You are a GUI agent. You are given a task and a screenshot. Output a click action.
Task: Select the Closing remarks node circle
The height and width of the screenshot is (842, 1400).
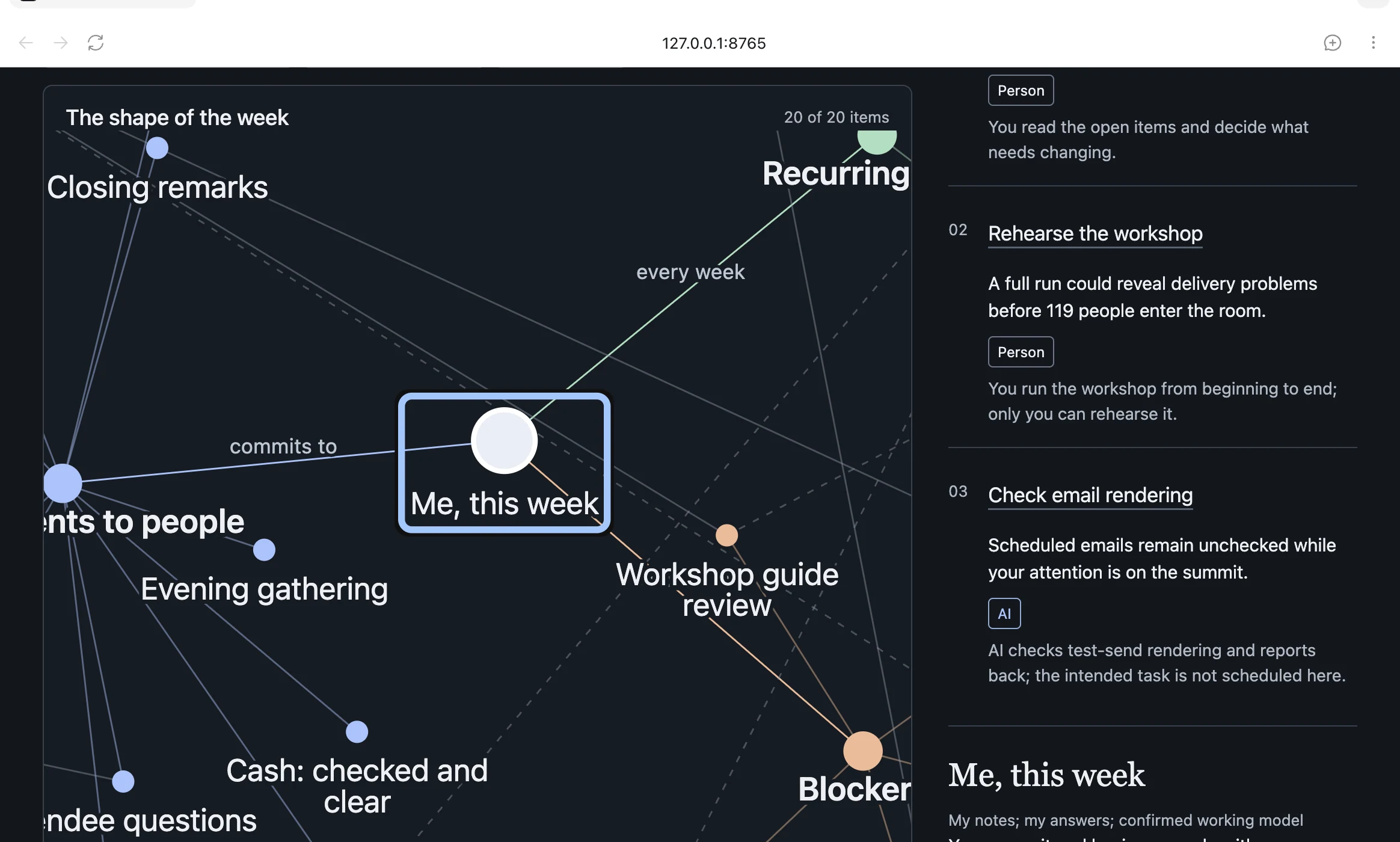point(157,148)
